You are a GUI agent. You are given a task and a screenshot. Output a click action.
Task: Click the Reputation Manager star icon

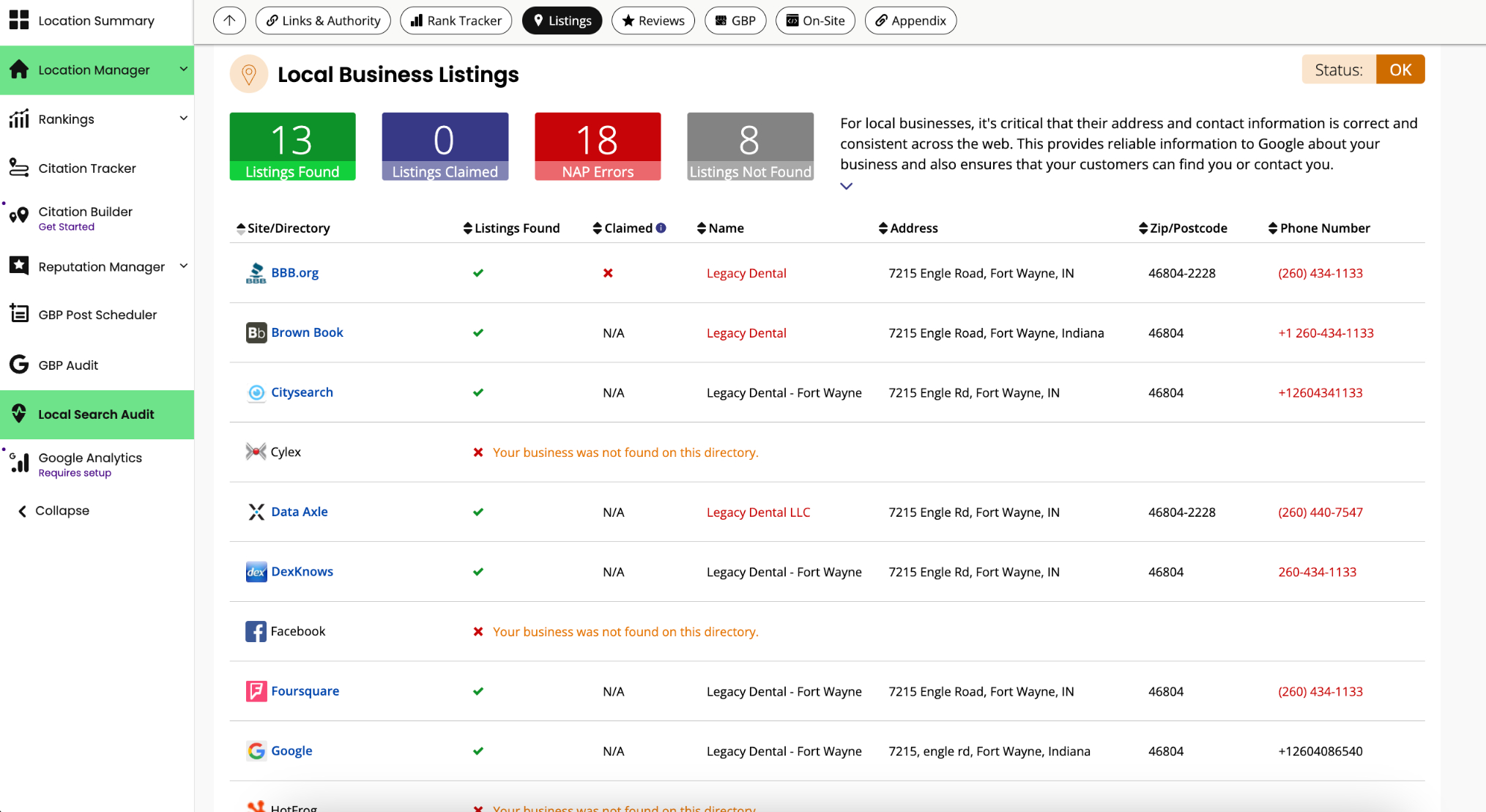(x=19, y=266)
